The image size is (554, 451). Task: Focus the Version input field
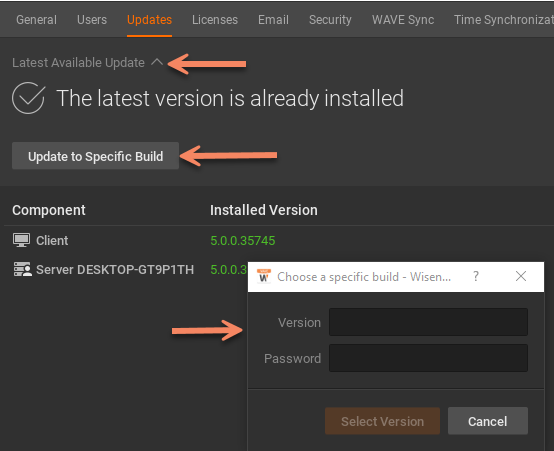[x=428, y=322]
